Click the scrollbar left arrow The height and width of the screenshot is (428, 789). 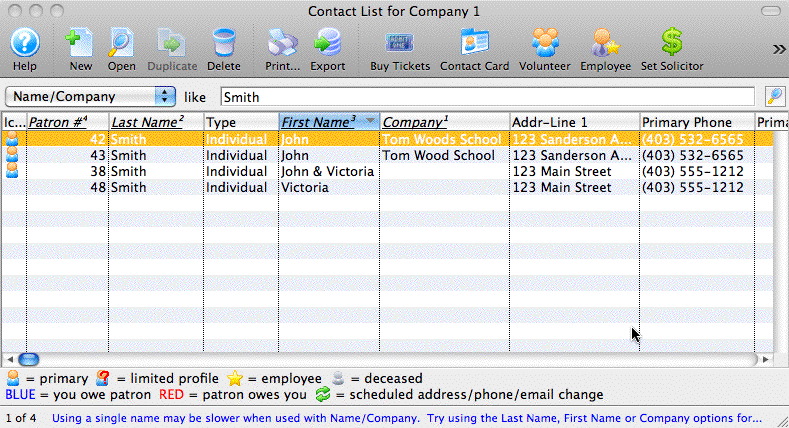10,359
